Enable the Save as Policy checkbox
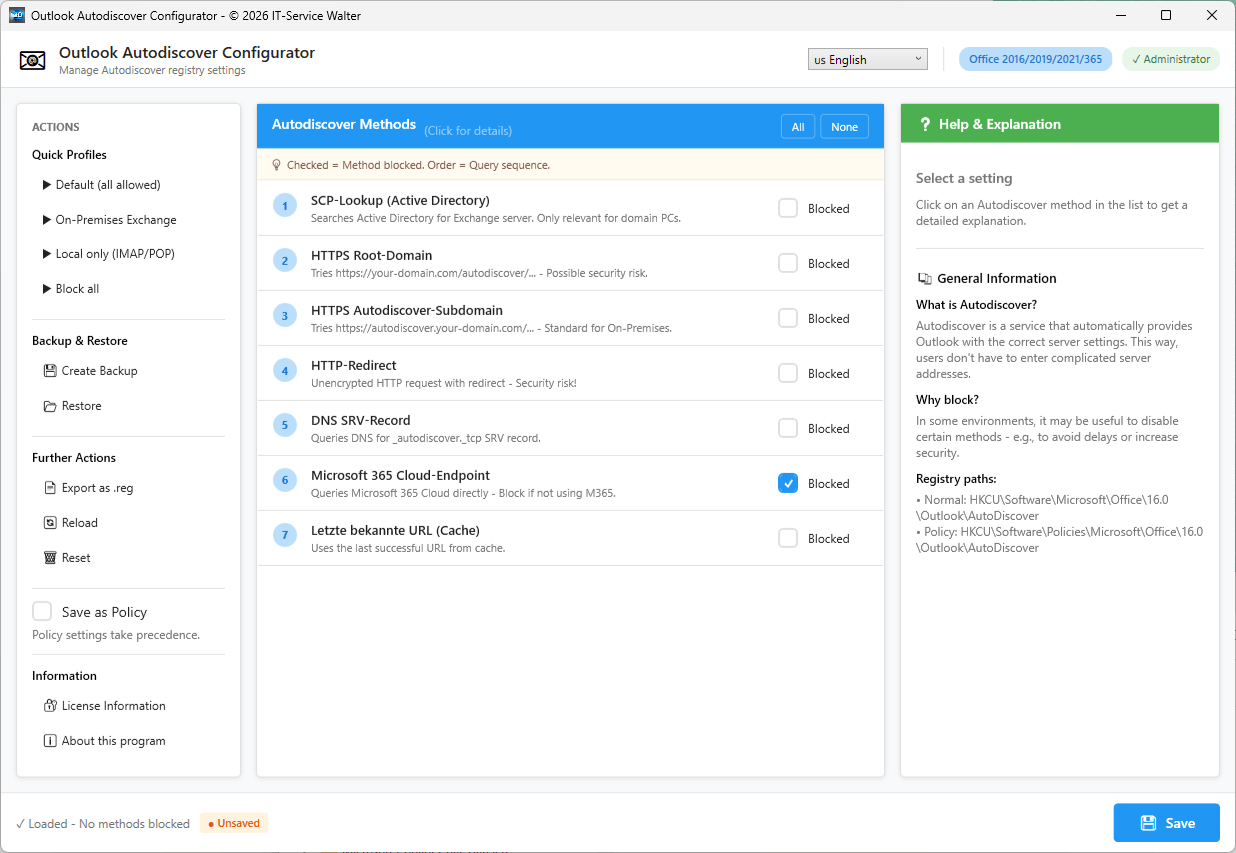Screen dimensions: 1236x853 [x=42, y=612]
